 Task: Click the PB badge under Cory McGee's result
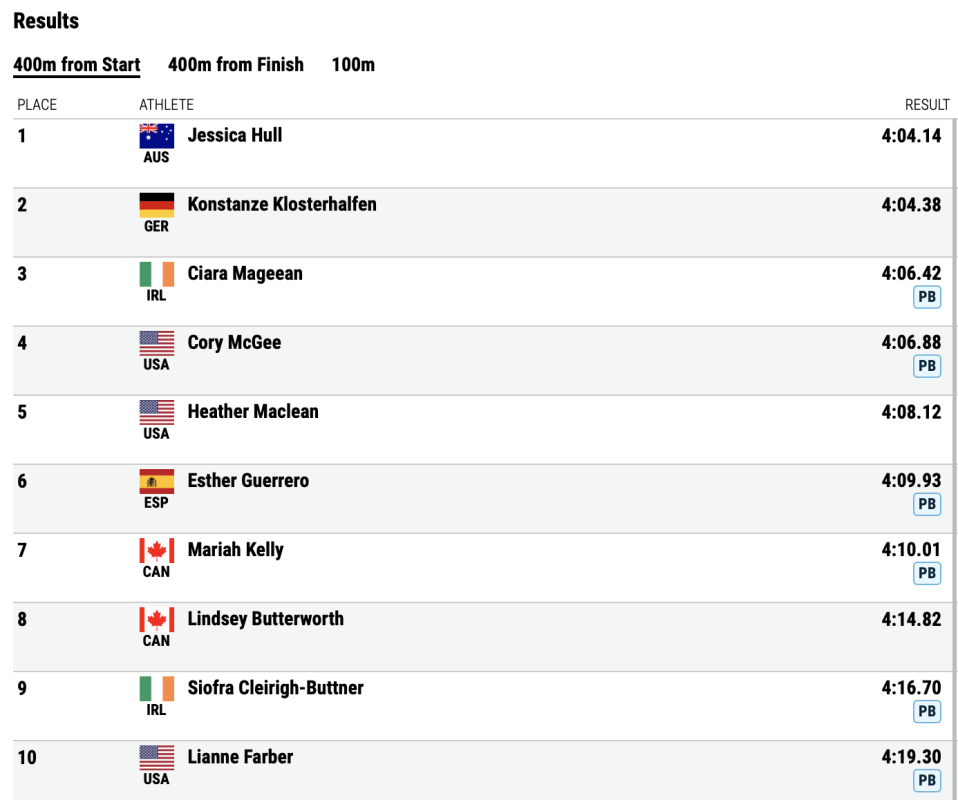click(927, 366)
